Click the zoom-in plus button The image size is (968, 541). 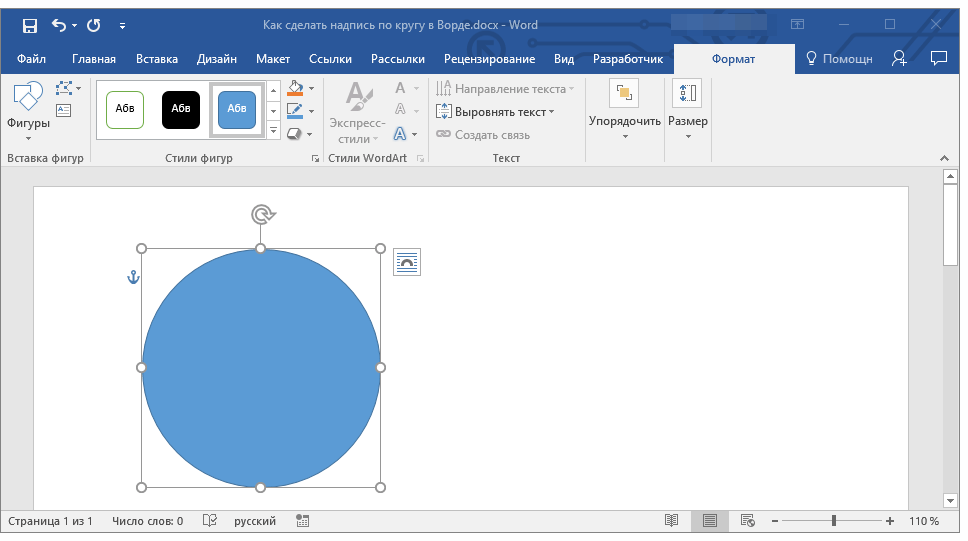click(x=890, y=521)
